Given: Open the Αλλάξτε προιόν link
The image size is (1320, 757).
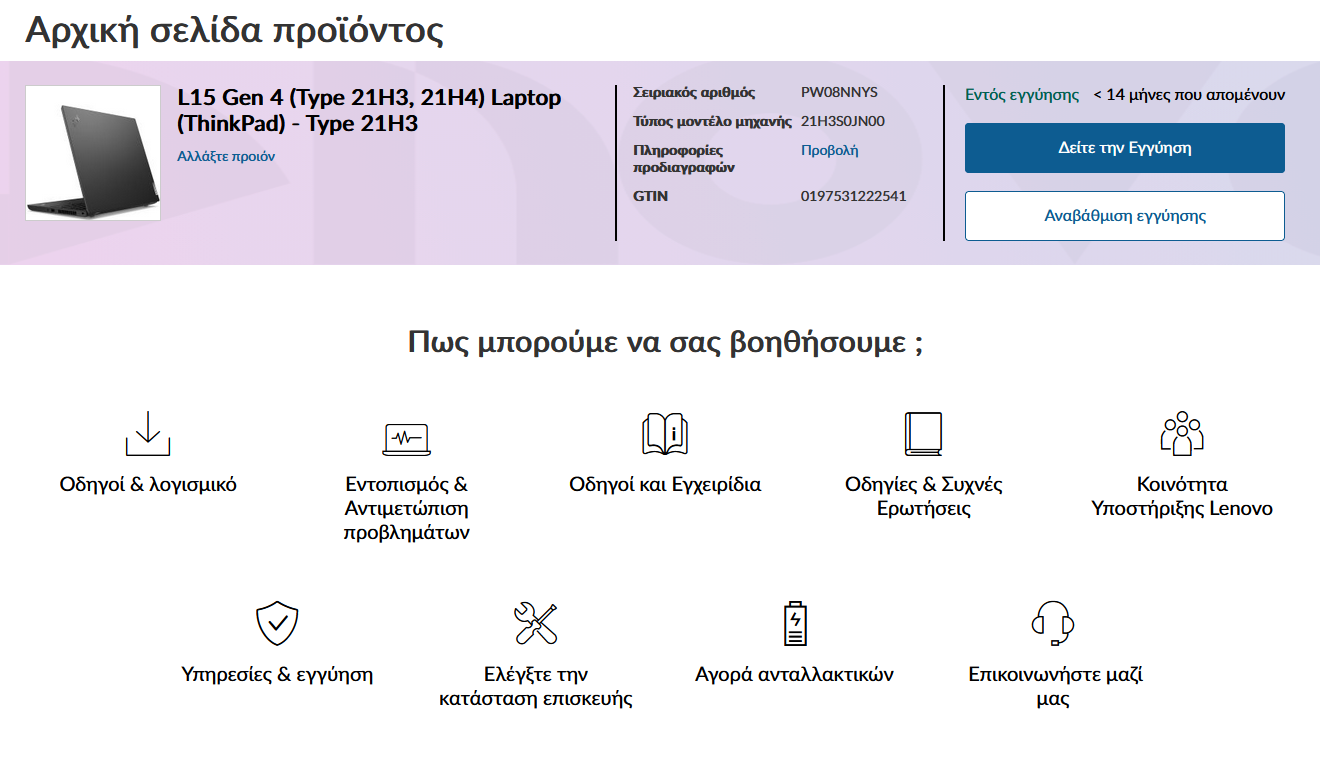Looking at the screenshot, I should click(x=224, y=158).
